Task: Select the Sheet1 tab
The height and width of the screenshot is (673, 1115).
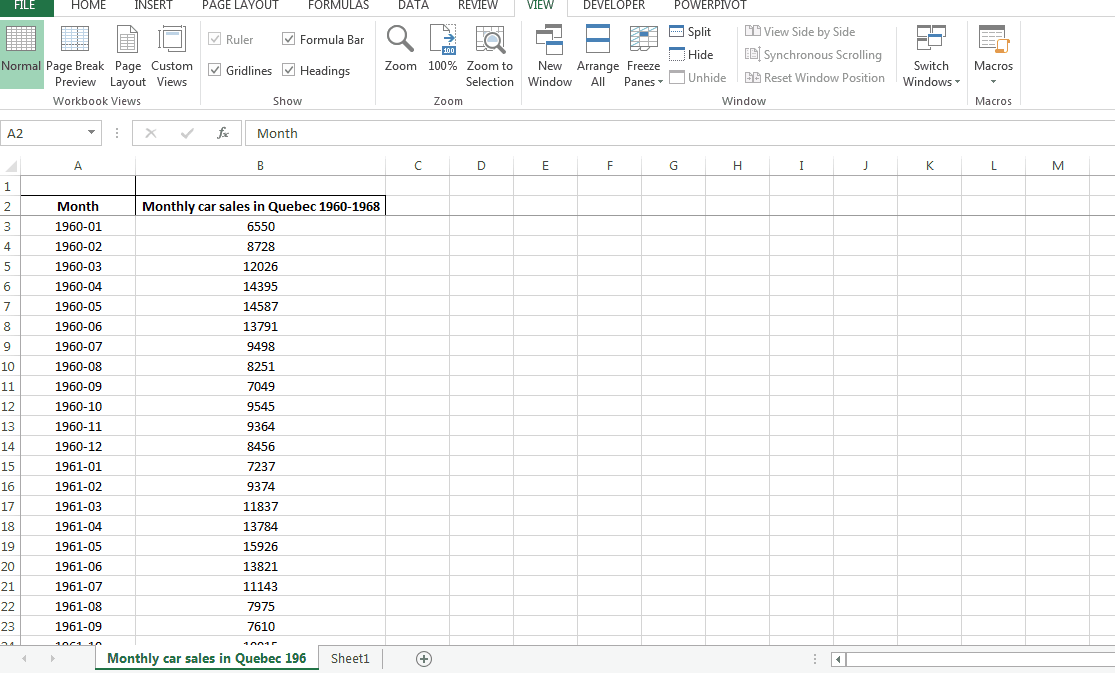Action: (349, 658)
